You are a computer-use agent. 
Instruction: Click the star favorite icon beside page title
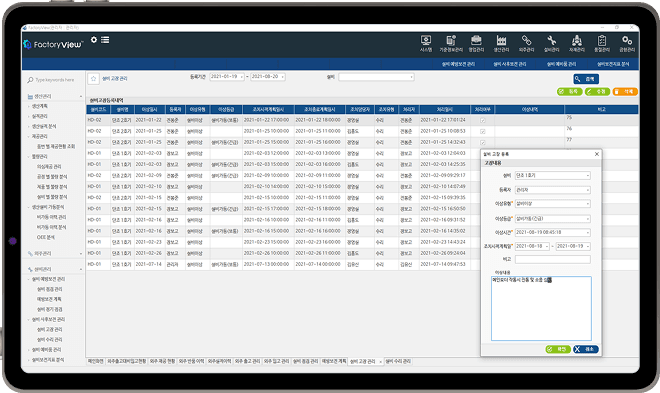93,79
